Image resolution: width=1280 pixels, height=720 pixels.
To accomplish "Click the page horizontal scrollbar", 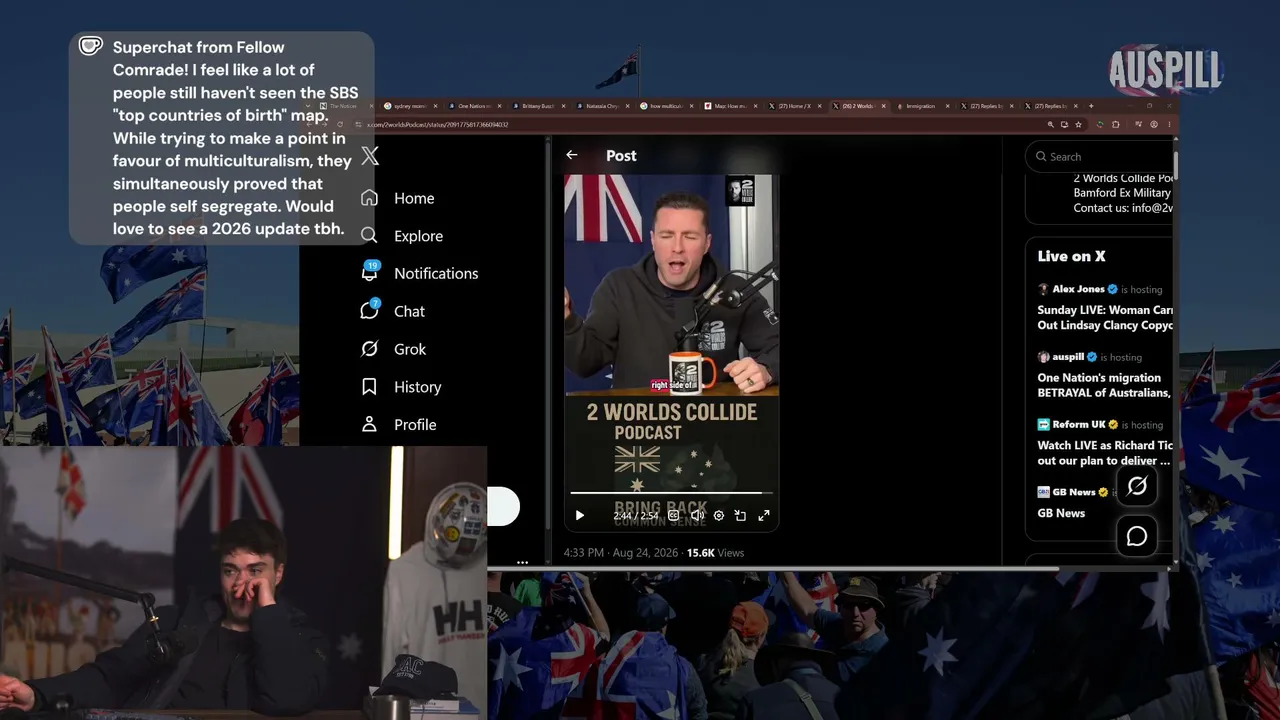I will (x=774, y=568).
